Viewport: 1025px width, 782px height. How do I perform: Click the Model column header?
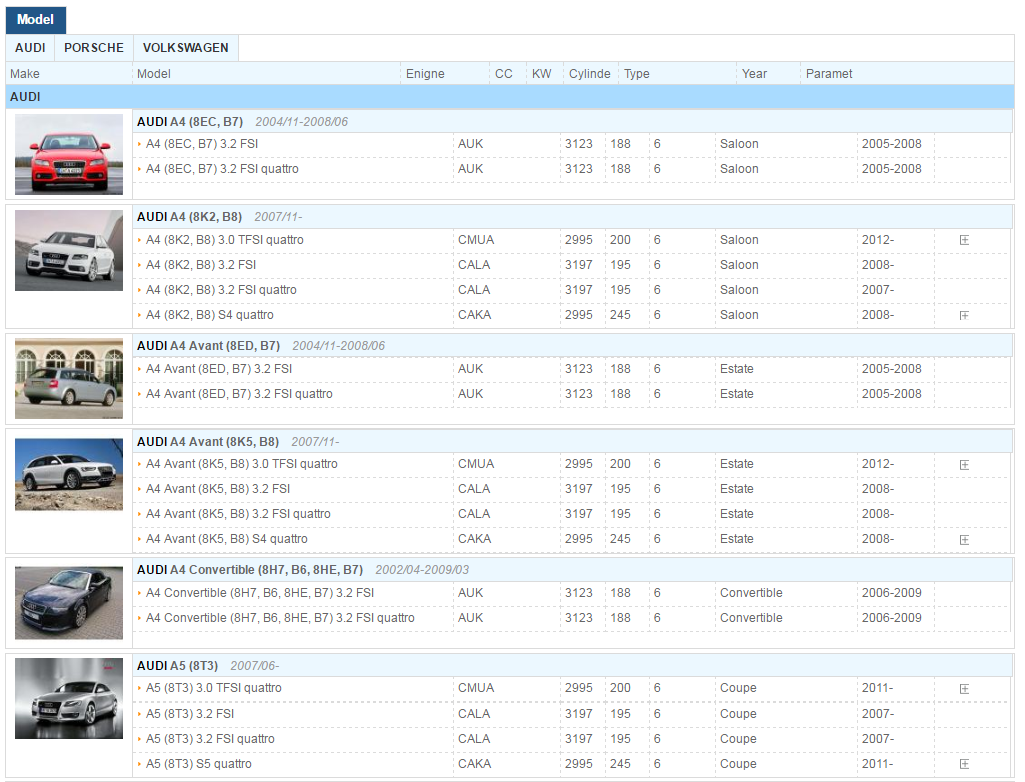coord(266,73)
